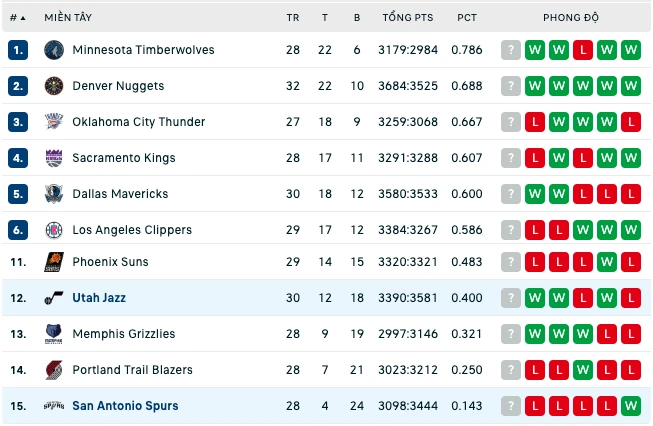The image size is (653, 426).
Task: Click San Antonio Spurs' green W badge
Action: point(631,406)
